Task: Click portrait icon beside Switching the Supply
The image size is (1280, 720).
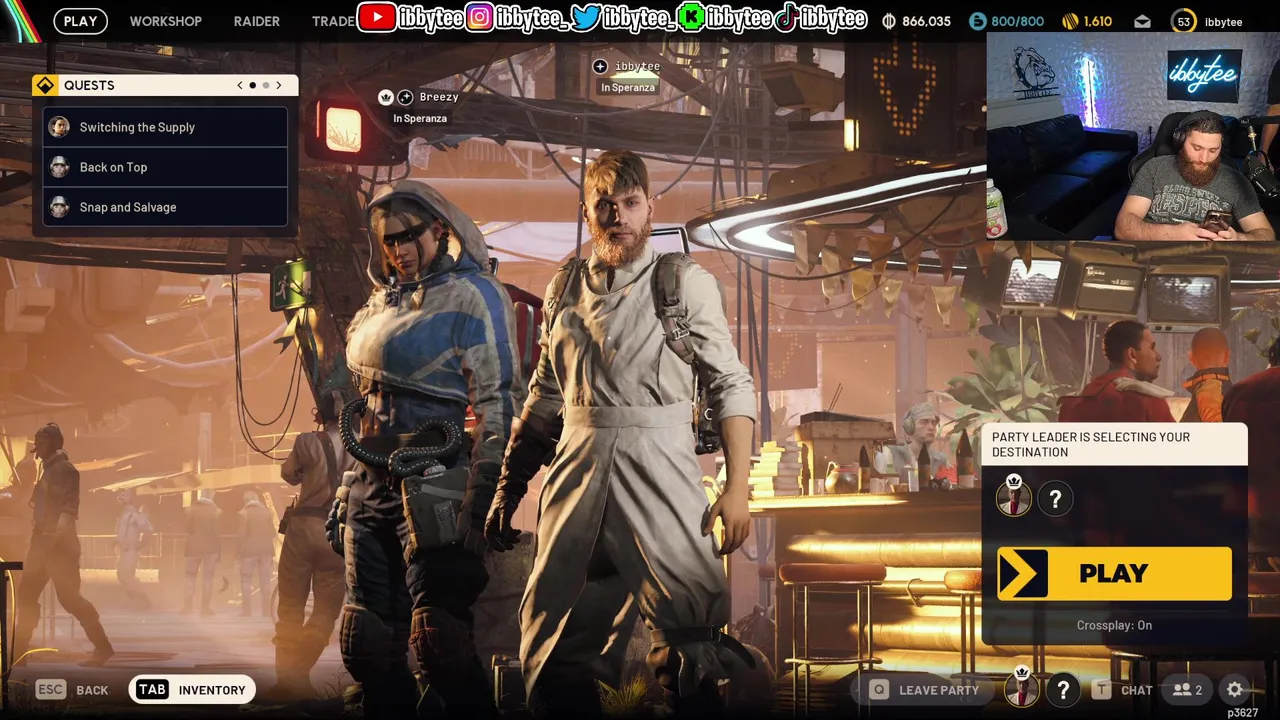Action: click(60, 127)
